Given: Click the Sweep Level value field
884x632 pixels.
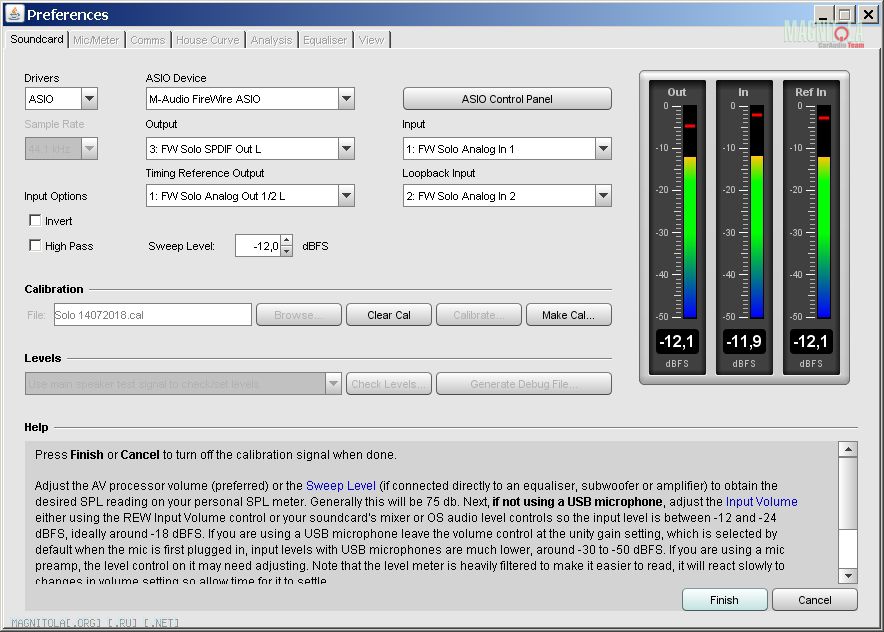Looking at the screenshot, I should click(257, 246).
